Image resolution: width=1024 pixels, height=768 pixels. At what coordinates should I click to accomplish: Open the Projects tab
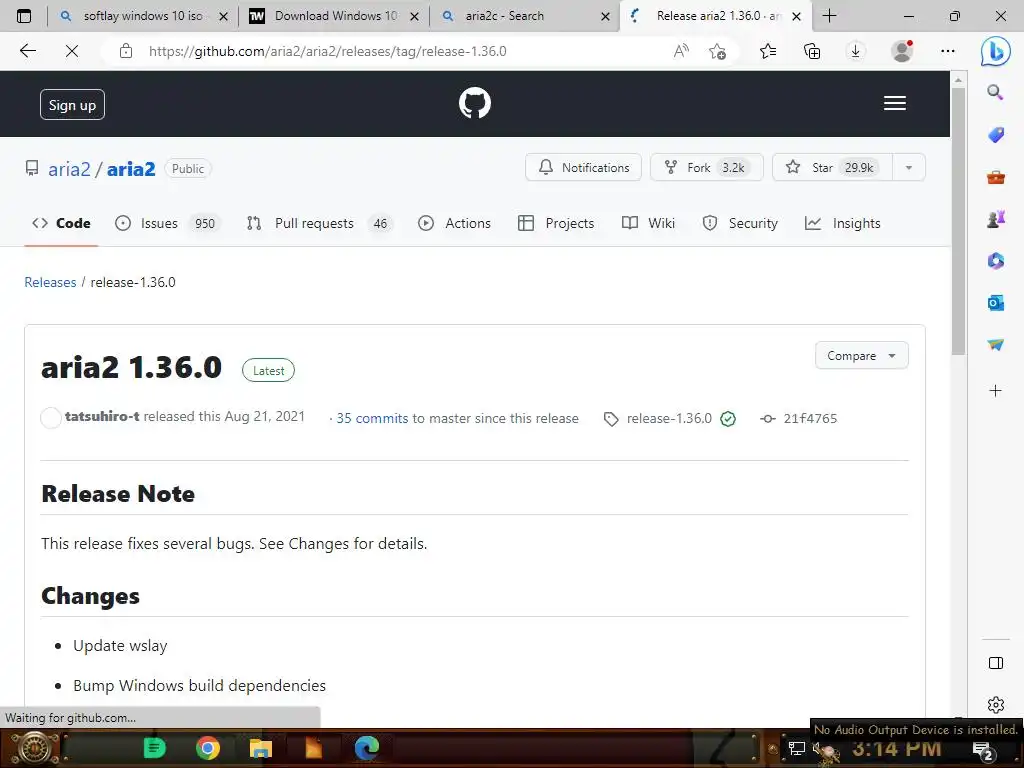point(556,223)
